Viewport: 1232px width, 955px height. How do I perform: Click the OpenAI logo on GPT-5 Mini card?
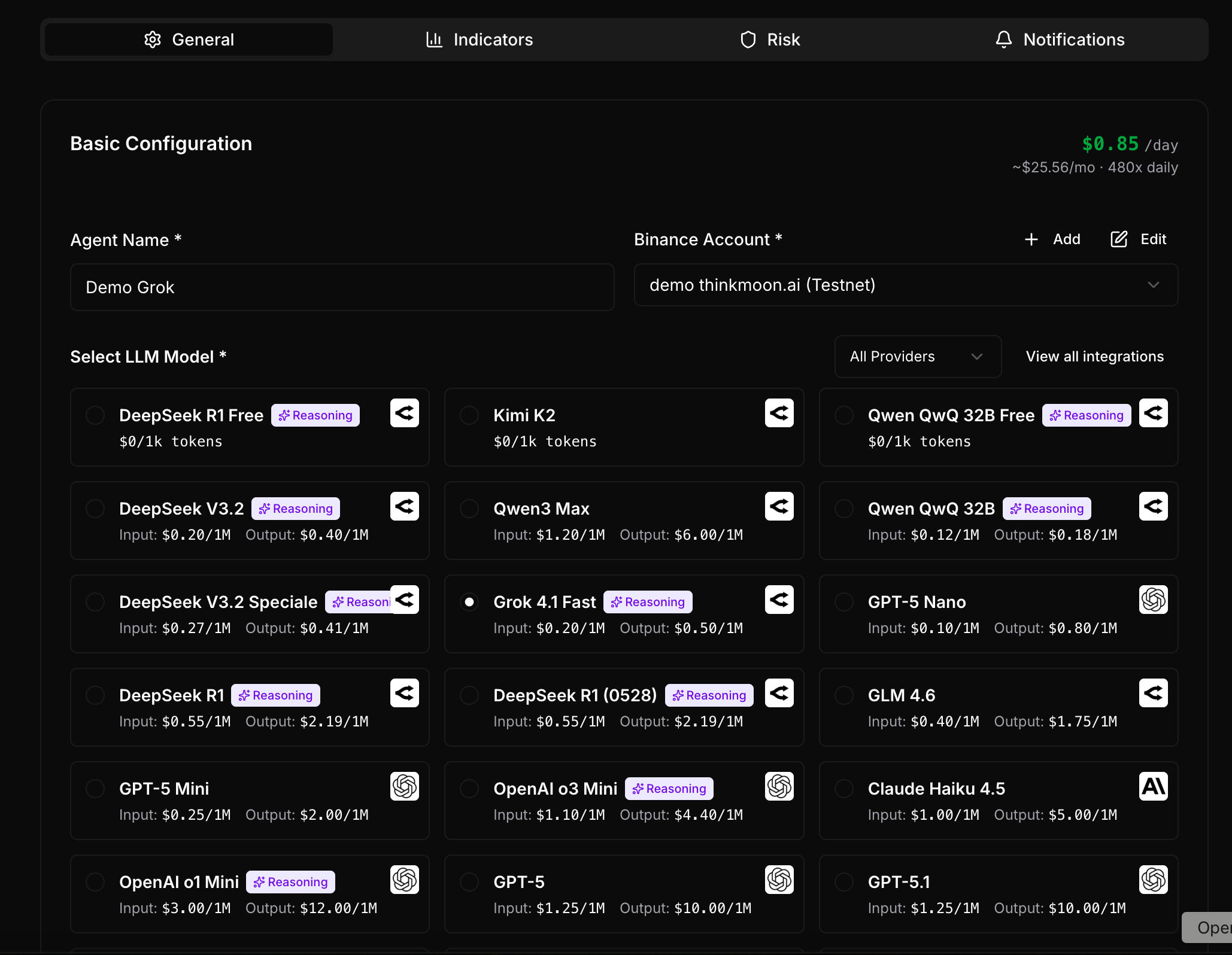(405, 786)
